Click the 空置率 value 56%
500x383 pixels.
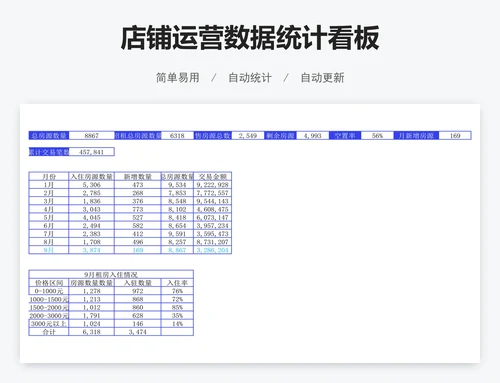pyautogui.click(x=377, y=136)
